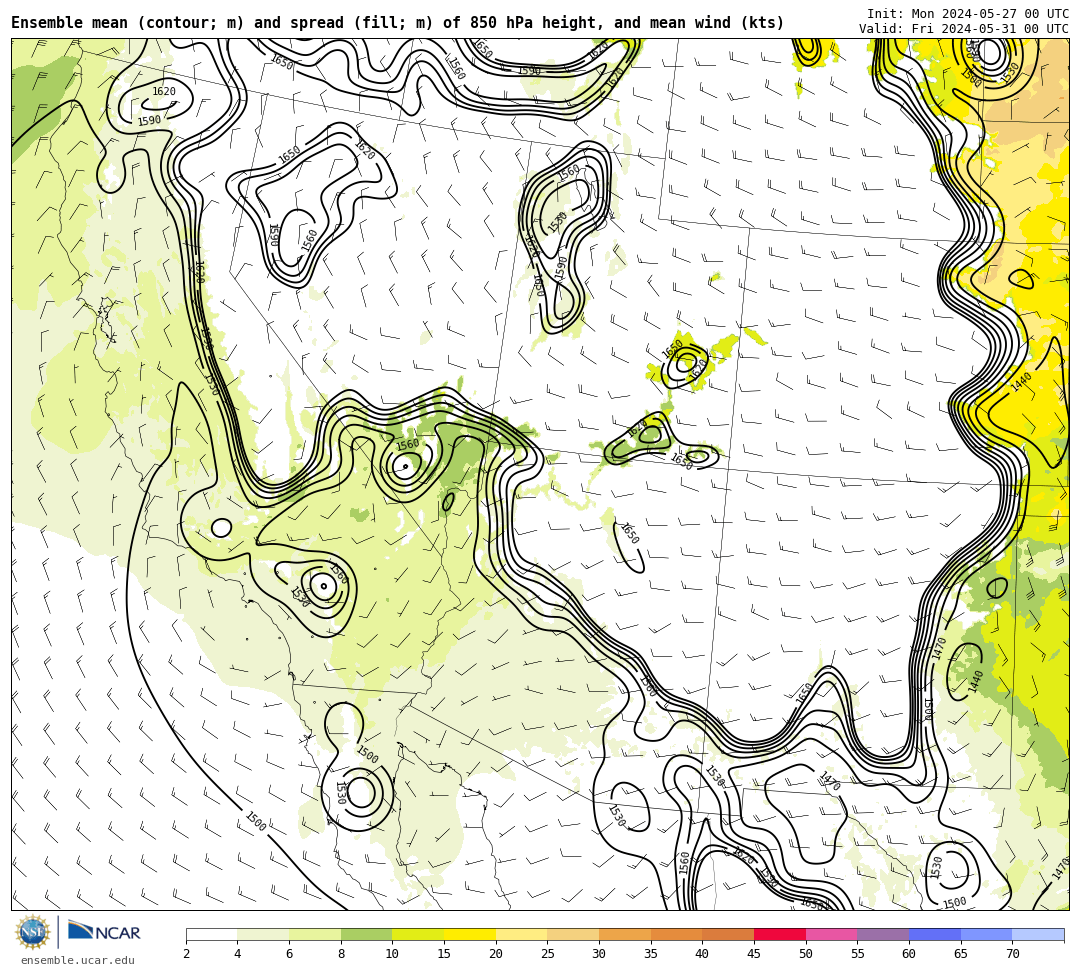
Task: Pick the yellow-green 10–15 m colorbar swatch
Action: 418,934
